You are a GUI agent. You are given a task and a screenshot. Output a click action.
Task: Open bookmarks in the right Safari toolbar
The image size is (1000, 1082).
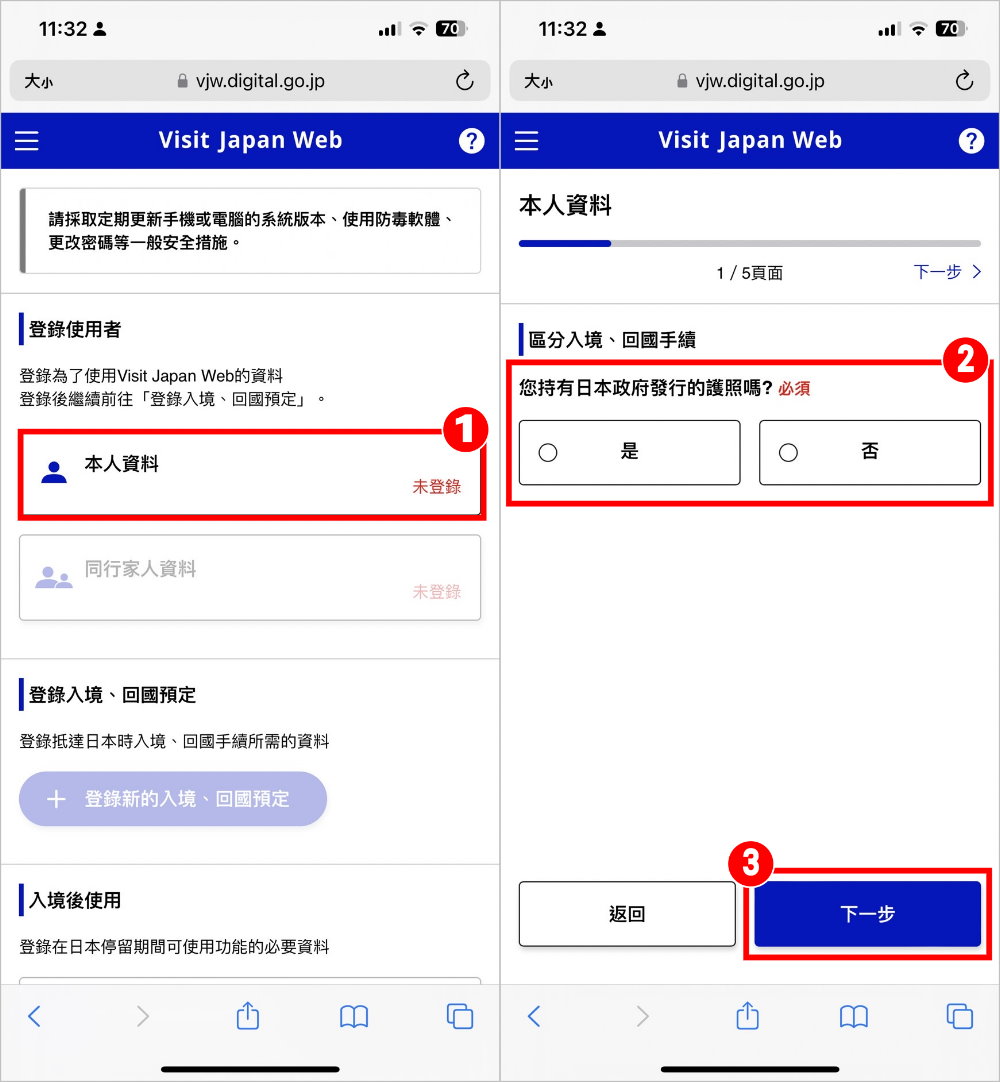[854, 1016]
